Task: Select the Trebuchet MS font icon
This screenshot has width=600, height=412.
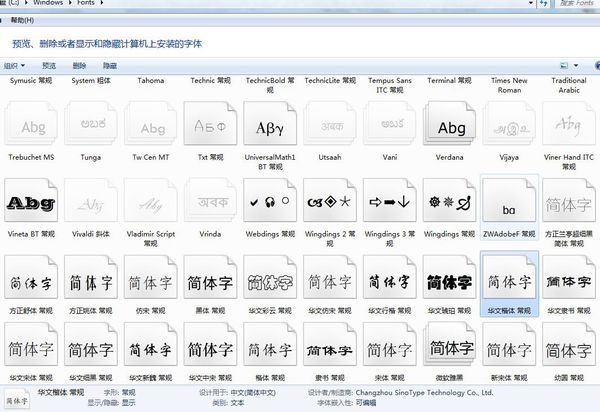Action: 31,123
